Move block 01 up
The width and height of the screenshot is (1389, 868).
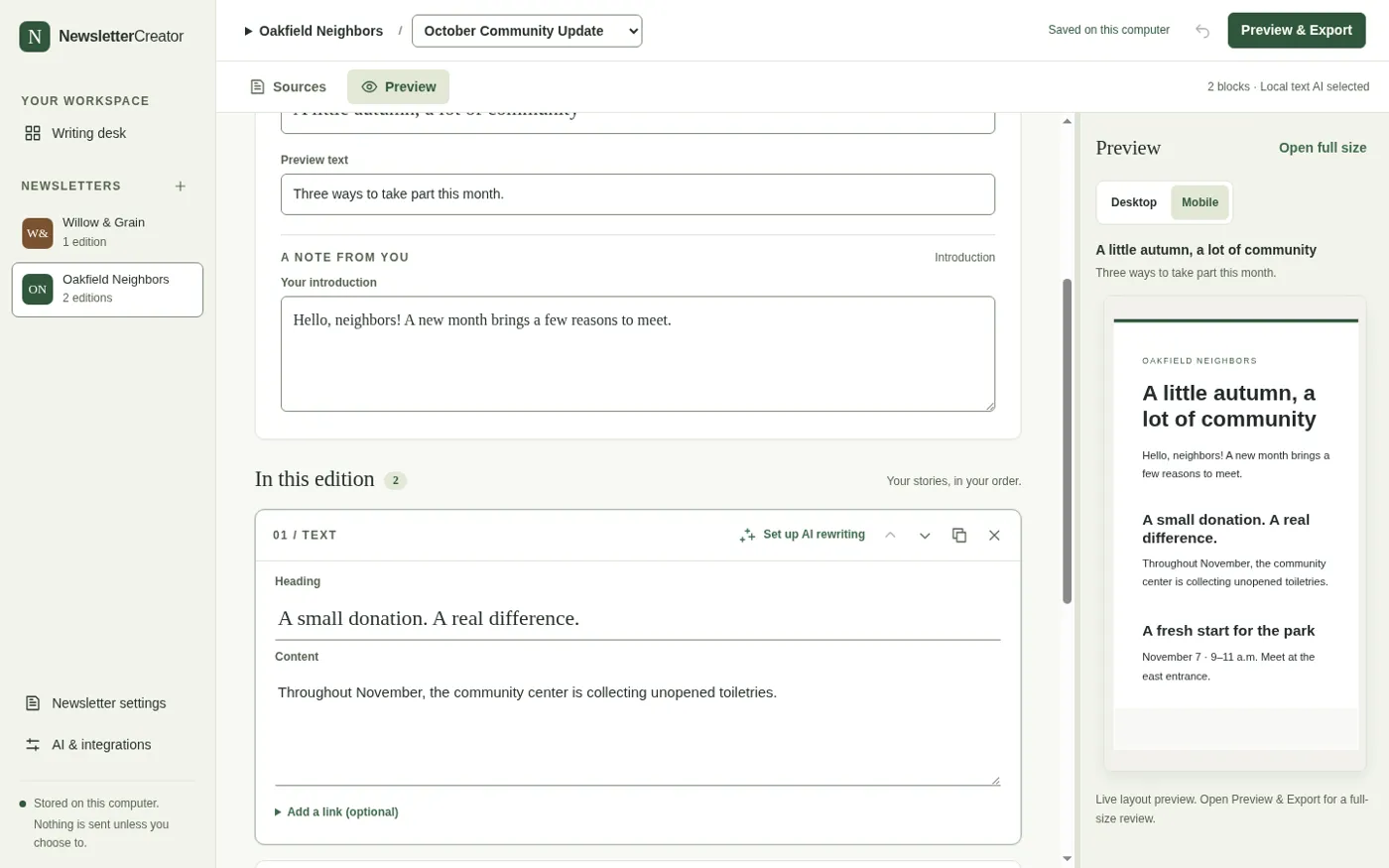(890, 536)
